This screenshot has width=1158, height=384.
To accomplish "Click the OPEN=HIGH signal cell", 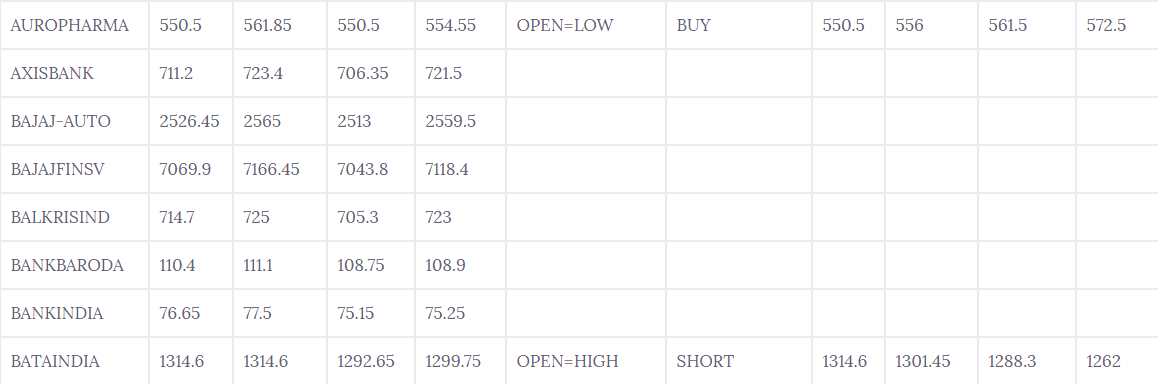I will pos(586,361).
